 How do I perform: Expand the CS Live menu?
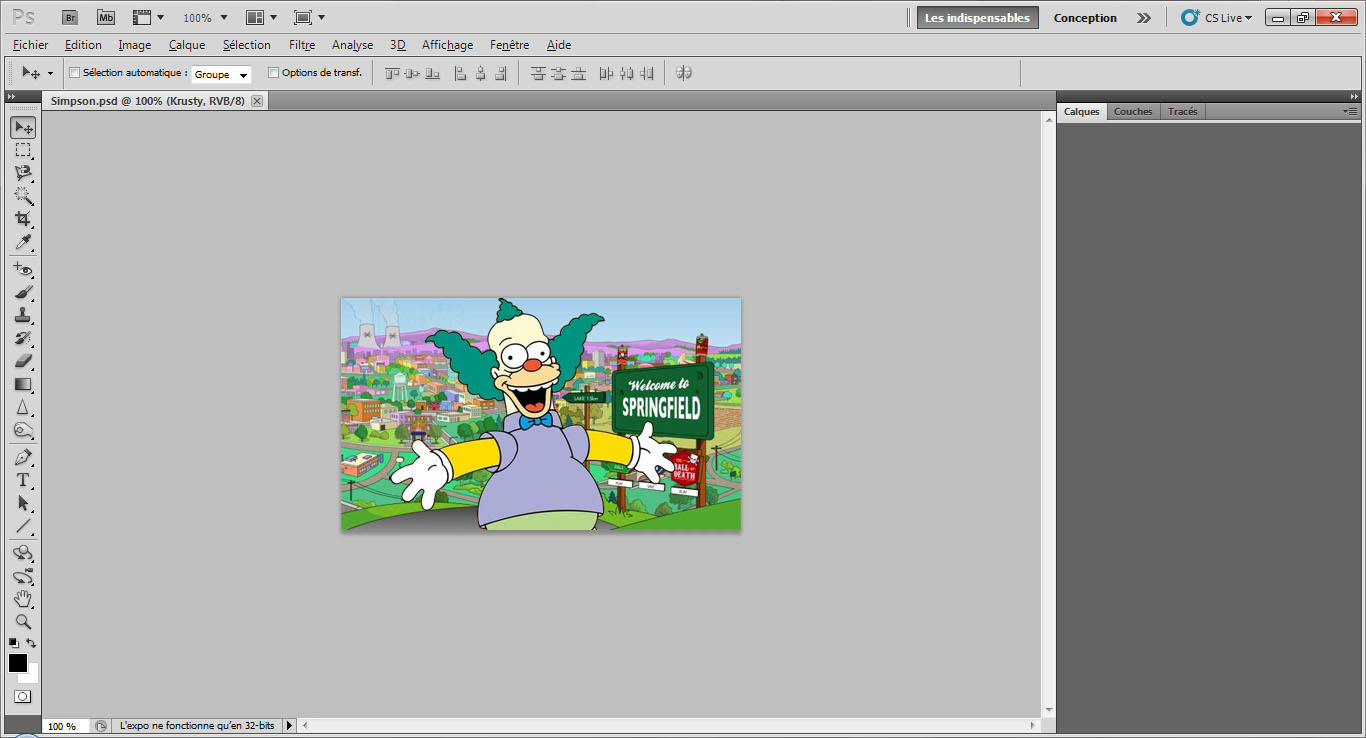[x=1217, y=18]
